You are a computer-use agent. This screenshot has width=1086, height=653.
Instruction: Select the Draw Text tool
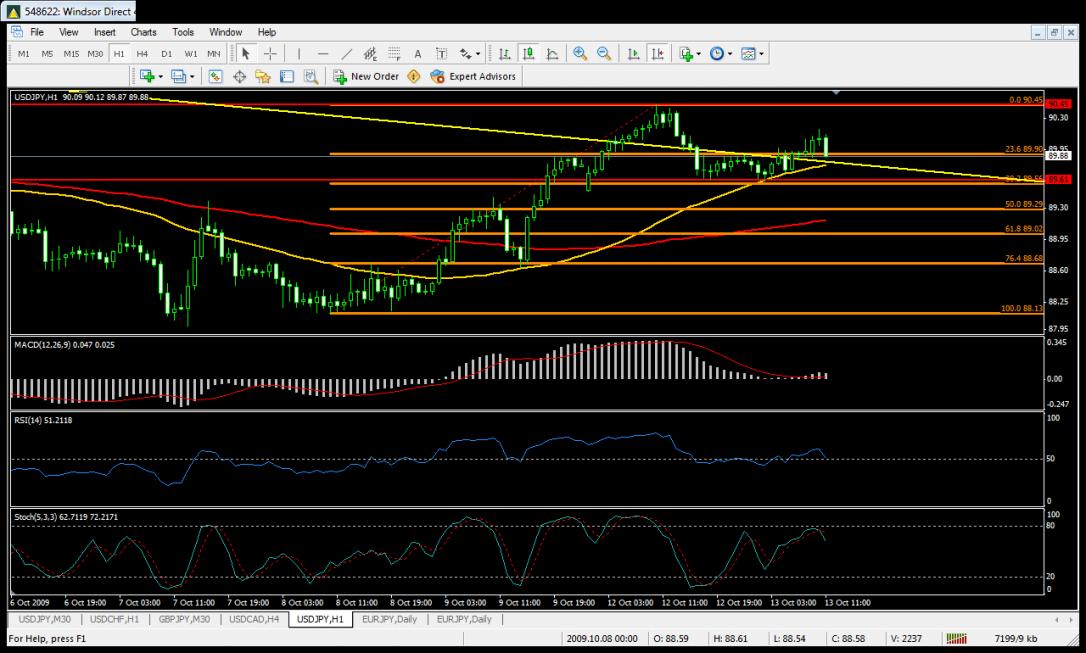click(418, 53)
